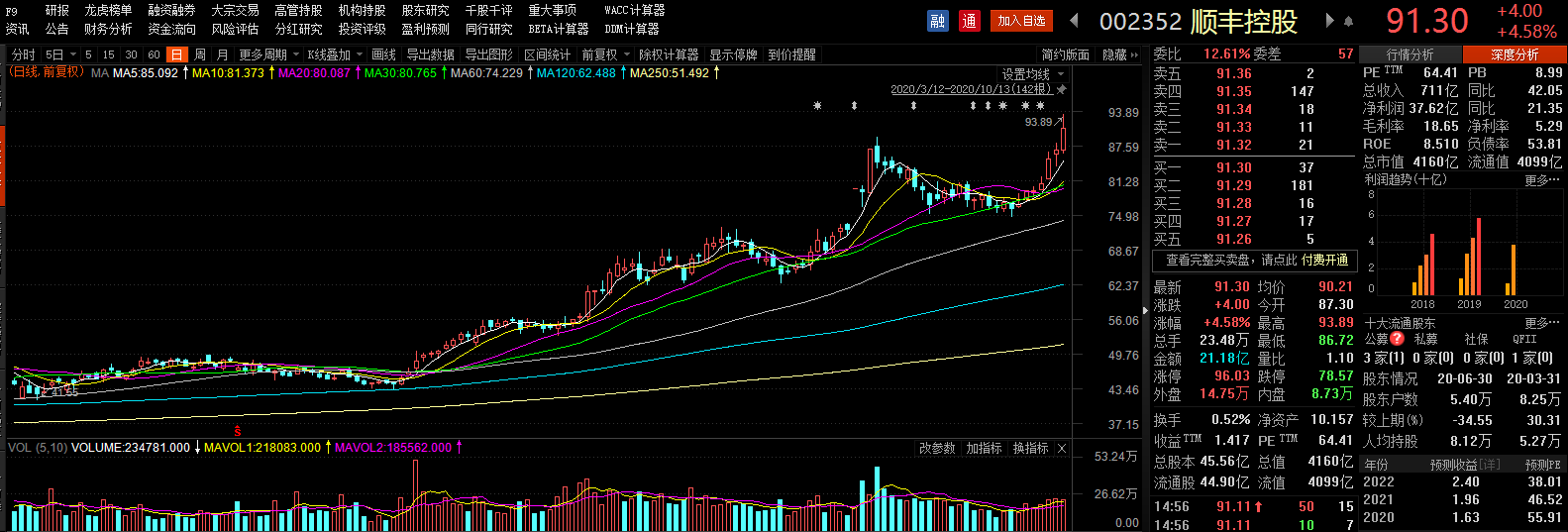Image resolution: width=1568 pixels, height=532 pixels.
Task: Open the WACC计算器 menu
Action: click(x=634, y=10)
